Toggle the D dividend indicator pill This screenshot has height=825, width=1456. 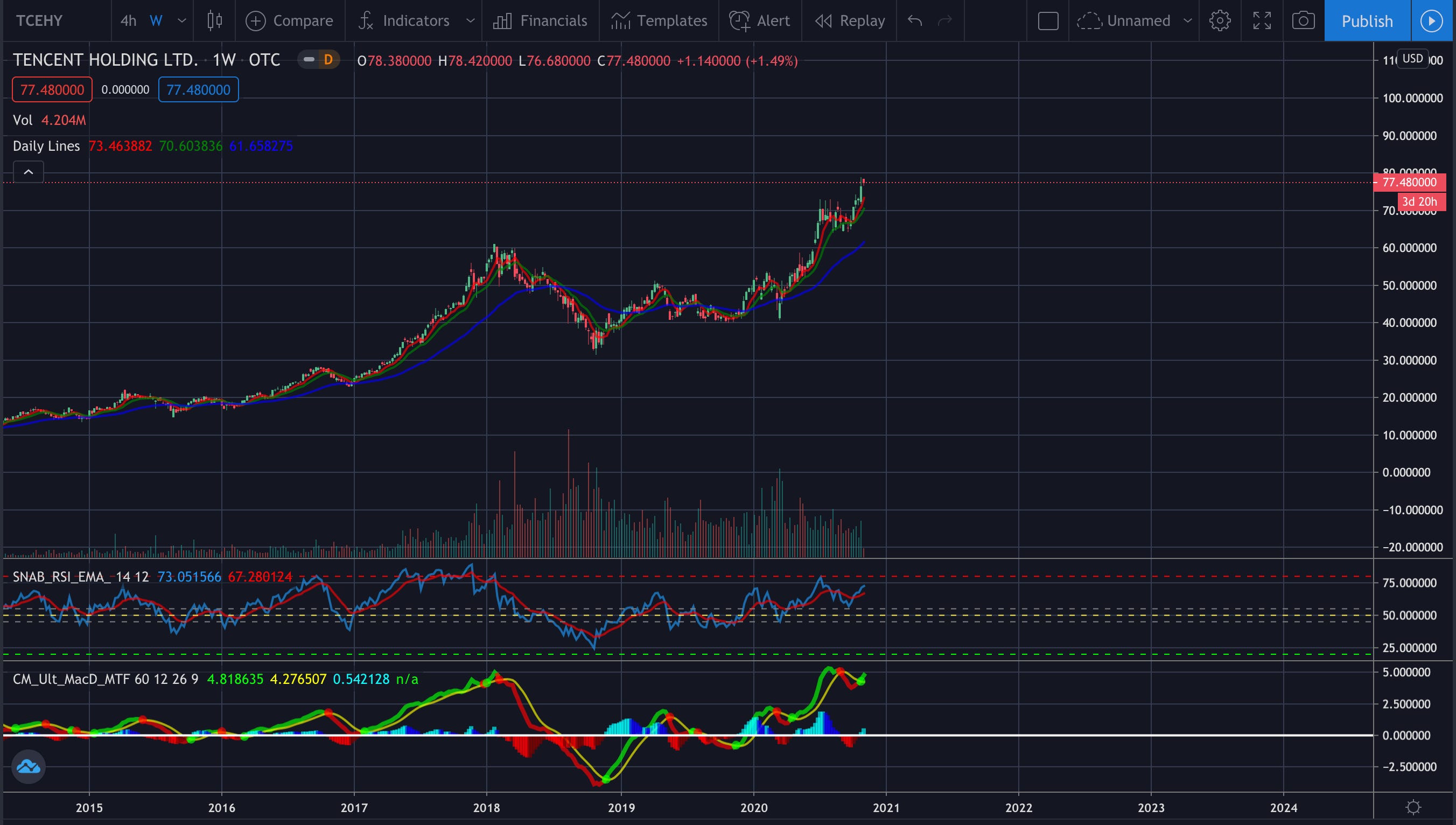pyautogui.click(x=327, y=59)
